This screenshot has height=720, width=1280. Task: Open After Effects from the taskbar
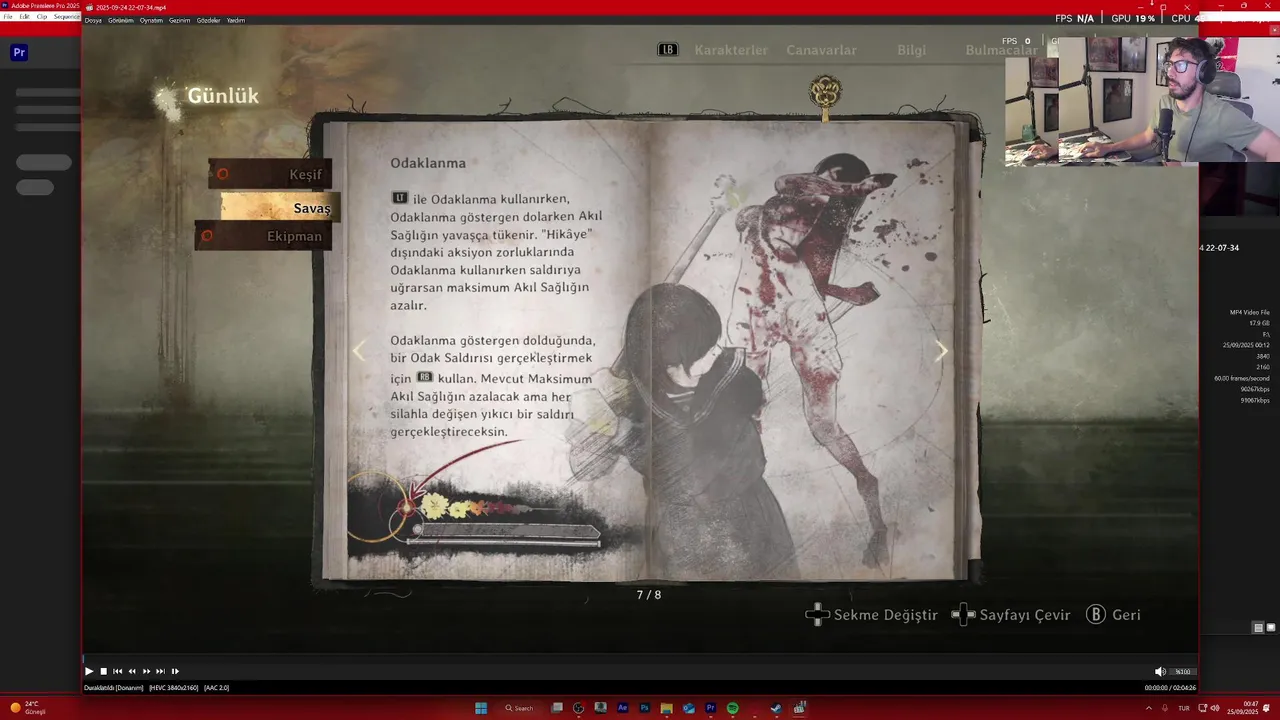coord(622,708)
